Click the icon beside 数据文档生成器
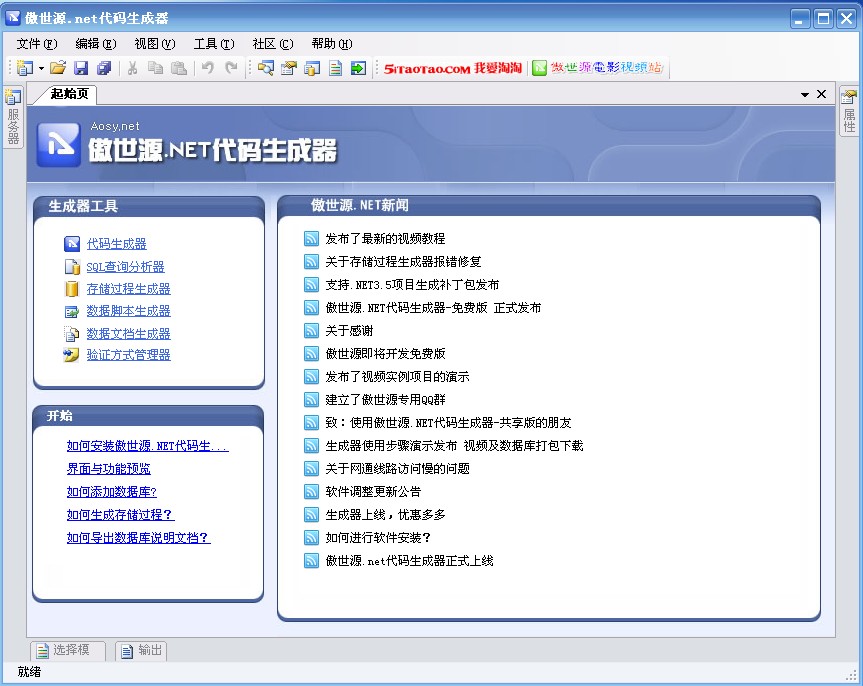 [x=72, y=334]
